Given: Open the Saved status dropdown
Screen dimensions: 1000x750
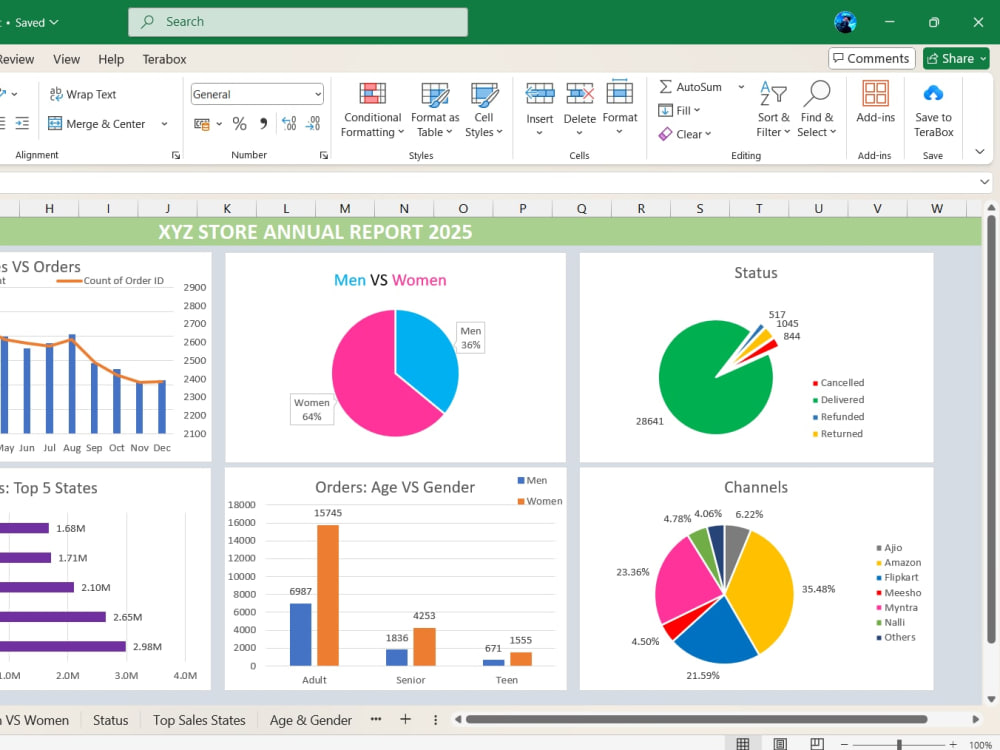Looking at the screenshot, I should (x=36, y=22).
